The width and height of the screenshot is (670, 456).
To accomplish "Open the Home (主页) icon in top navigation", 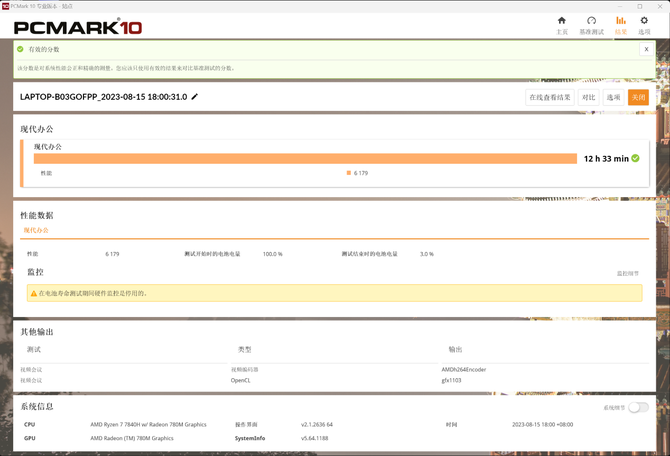I will pyautogui.click(x=561, y=21).
